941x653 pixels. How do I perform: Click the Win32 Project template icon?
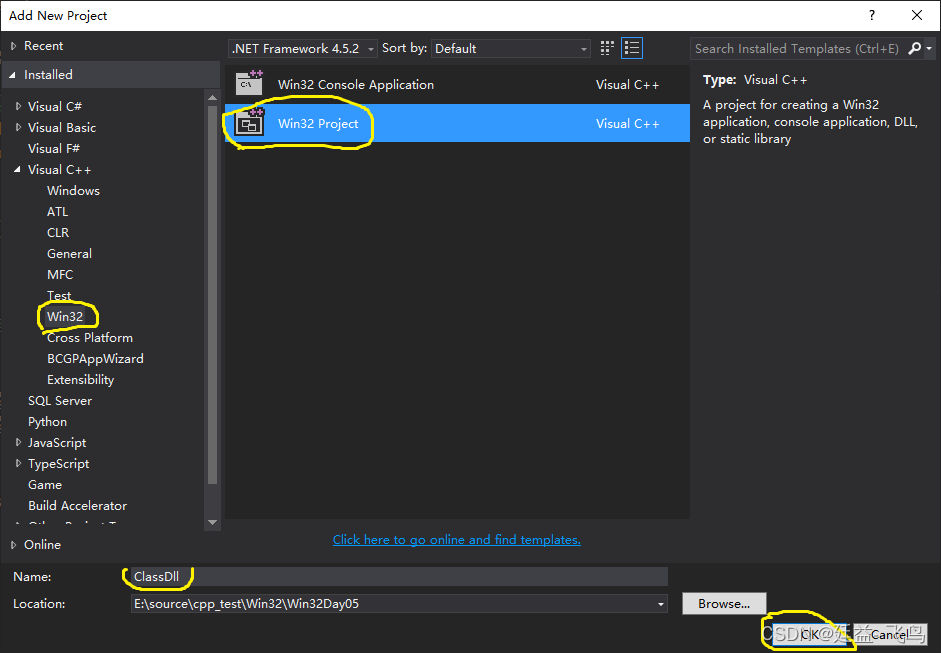pos(248,124)
